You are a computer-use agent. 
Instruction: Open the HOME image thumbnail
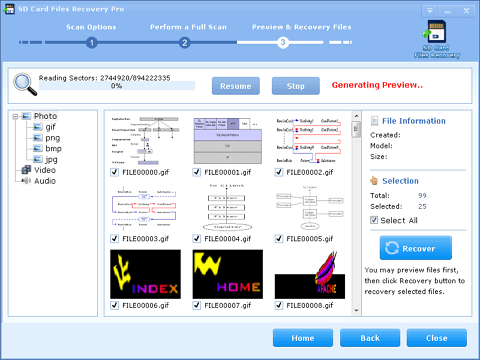pyautogui.click(x=228, y=274)
